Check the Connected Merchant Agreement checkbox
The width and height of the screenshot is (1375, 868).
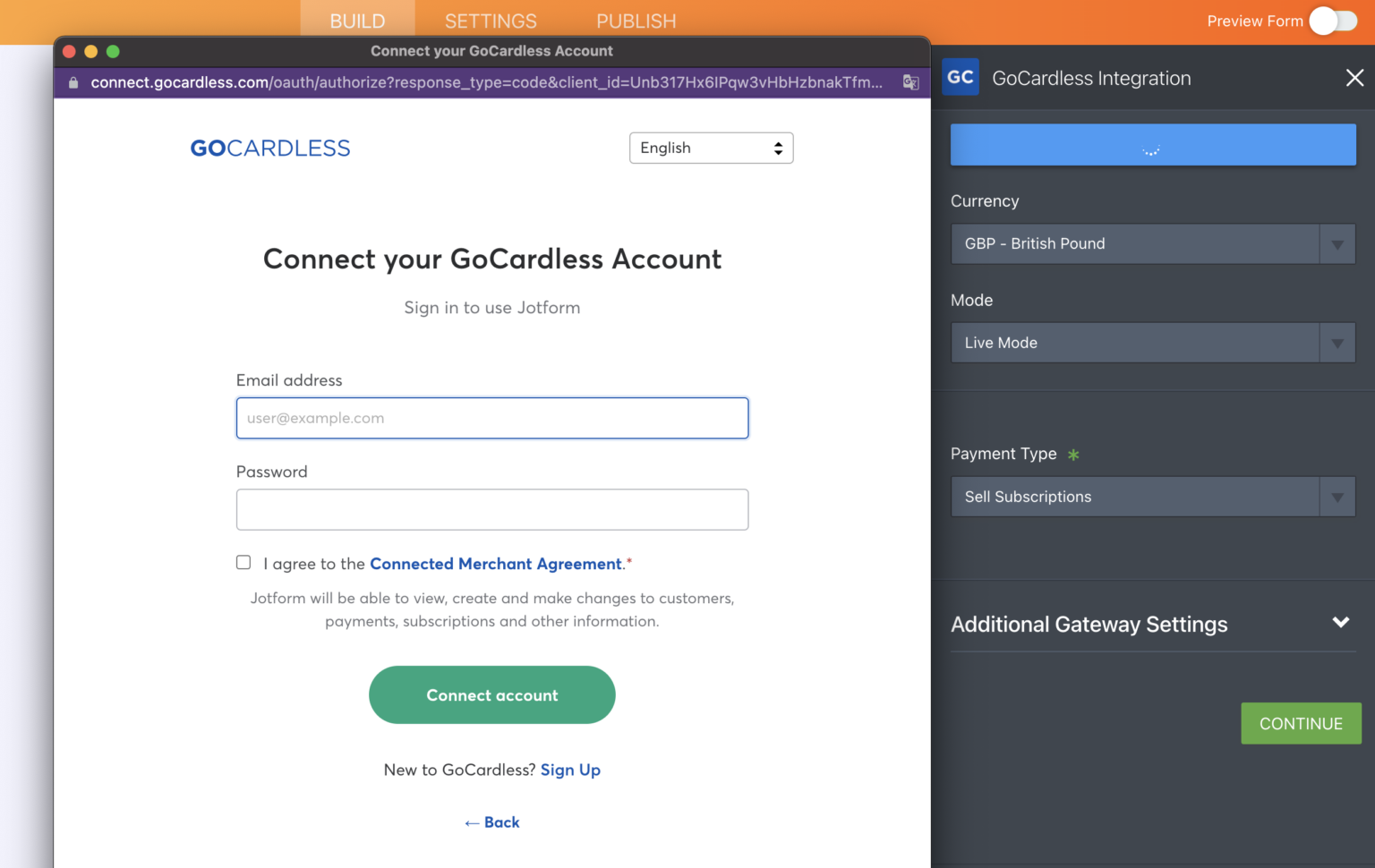pyautogui.click(x=243, y=562)
